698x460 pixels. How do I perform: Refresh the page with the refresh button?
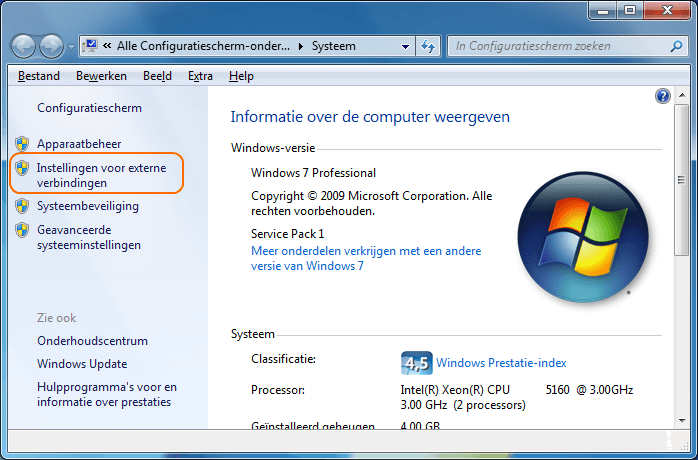point(428,46)
